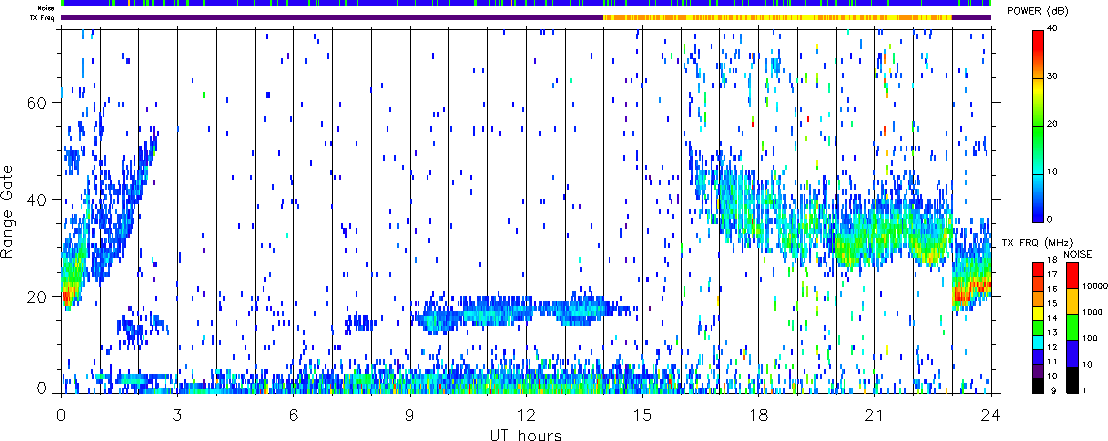Click the purple segment of the TX Freq strip

click(332, 18)
